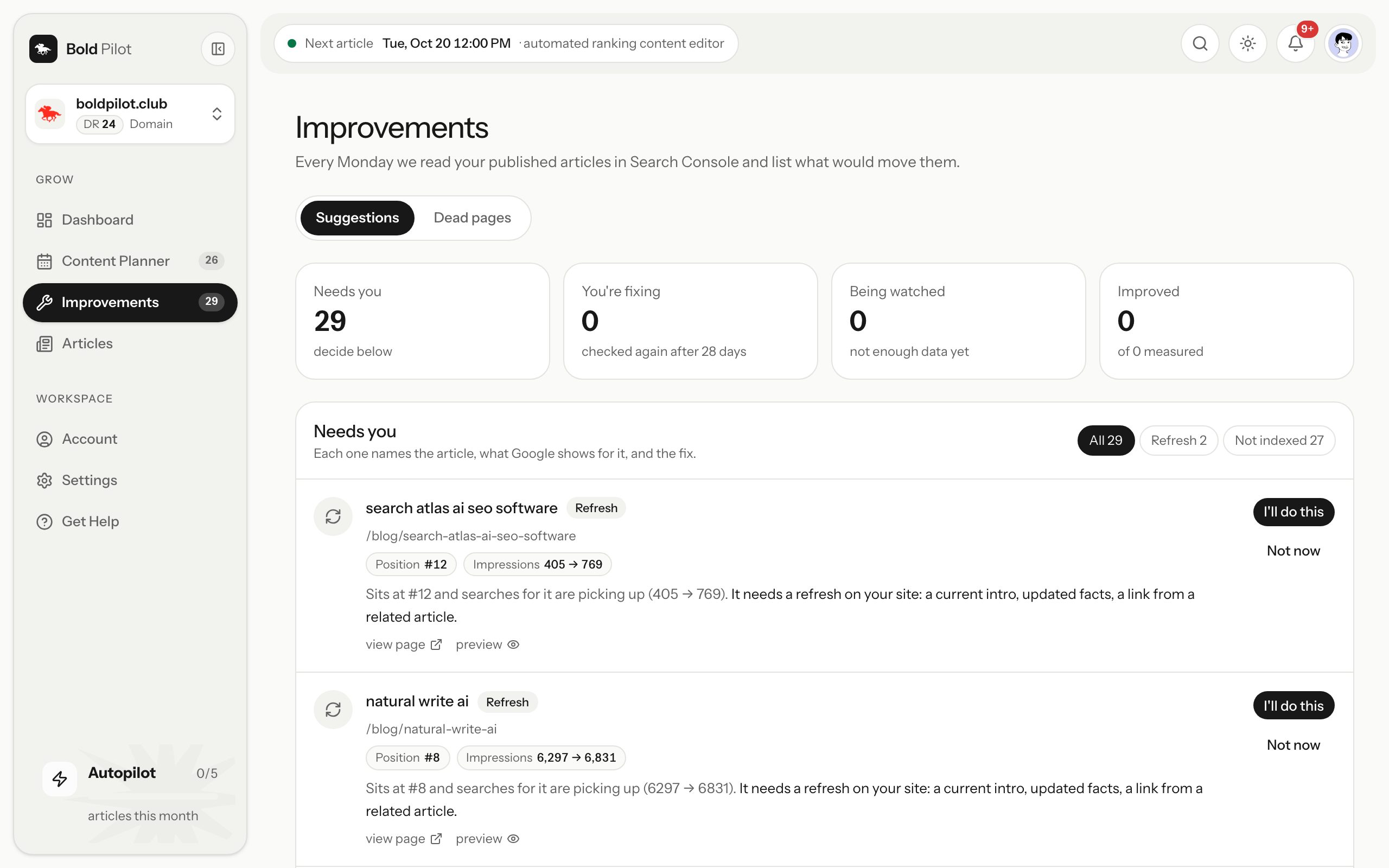Click the Get Help question mark icon

point(44,522)
